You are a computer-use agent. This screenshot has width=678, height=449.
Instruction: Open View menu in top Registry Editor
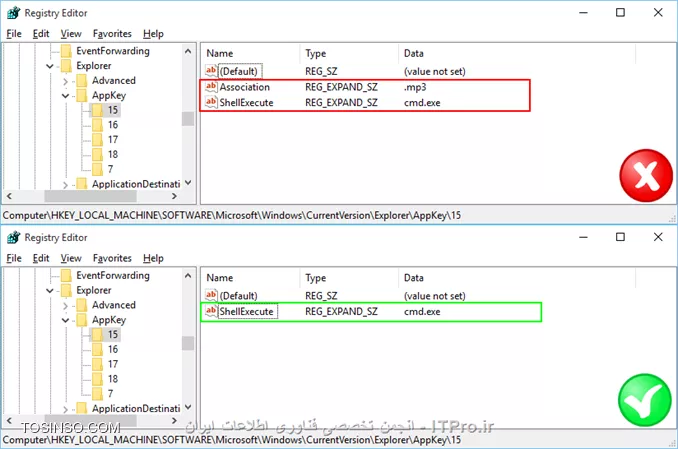point(71,34)
